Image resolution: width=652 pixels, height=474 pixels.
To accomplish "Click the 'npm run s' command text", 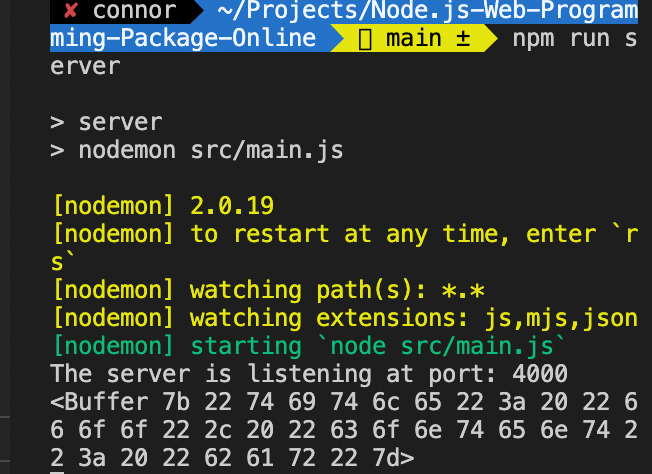I will coord(575,38).
